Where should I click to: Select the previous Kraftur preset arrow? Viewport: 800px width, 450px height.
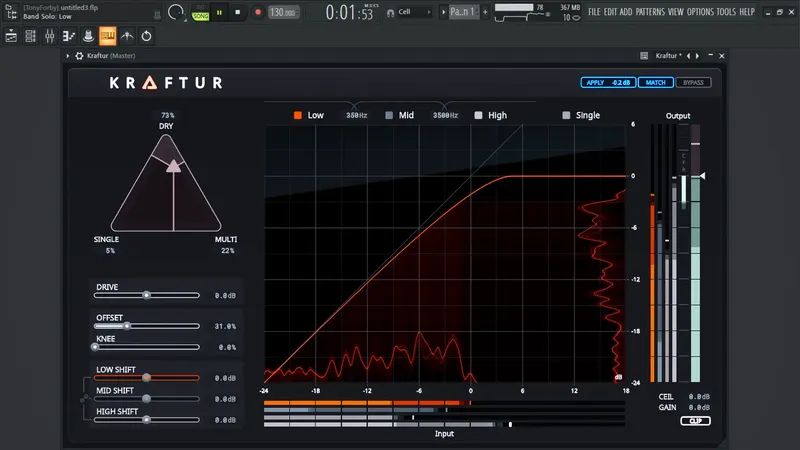point(688,56)
